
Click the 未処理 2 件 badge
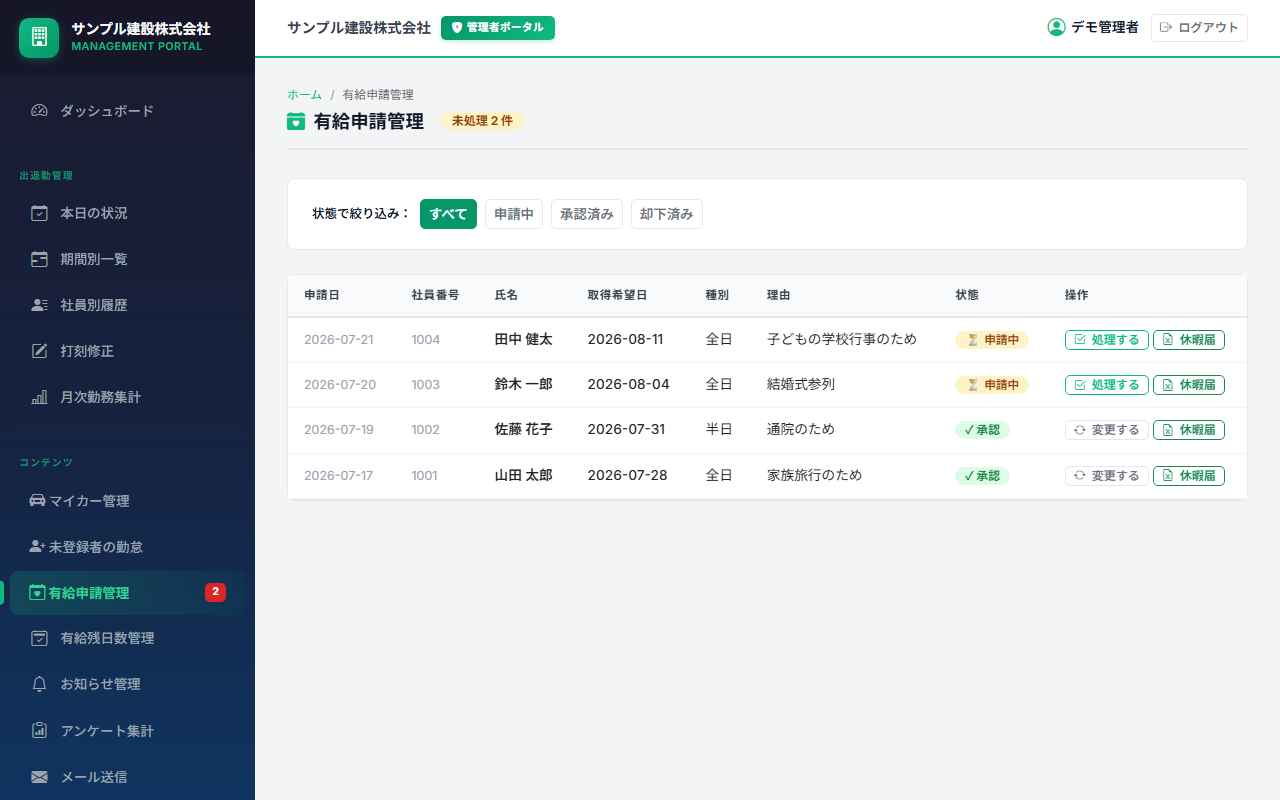[x=482, y=121]
